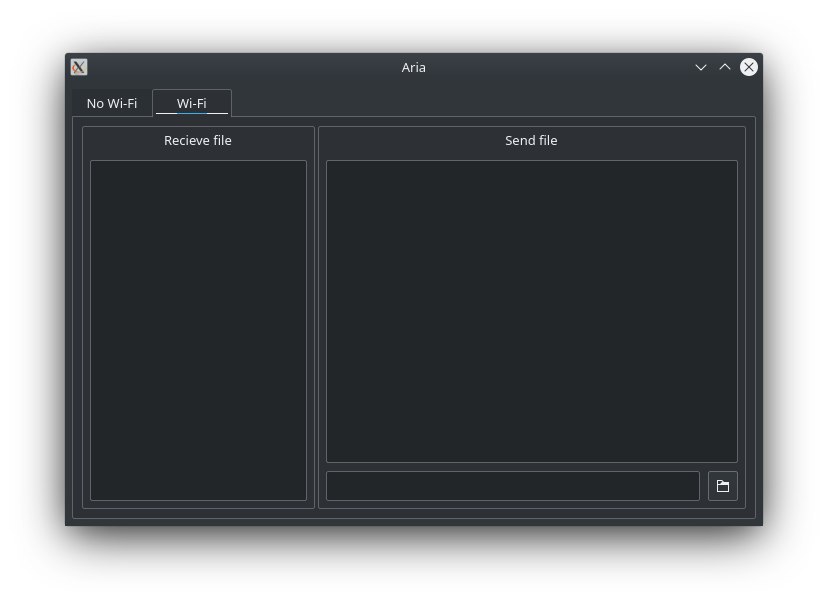This screenshot has width=828, height=603.
Task: Focus the file path input field
Action: point(513,486)
